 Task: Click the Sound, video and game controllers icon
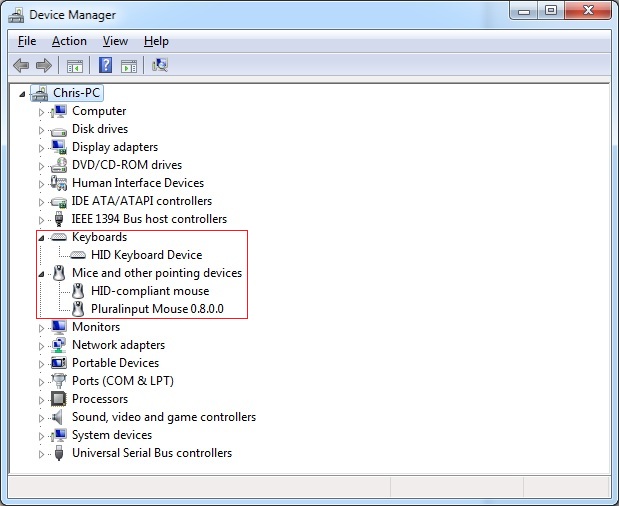[x=58, y=417]
